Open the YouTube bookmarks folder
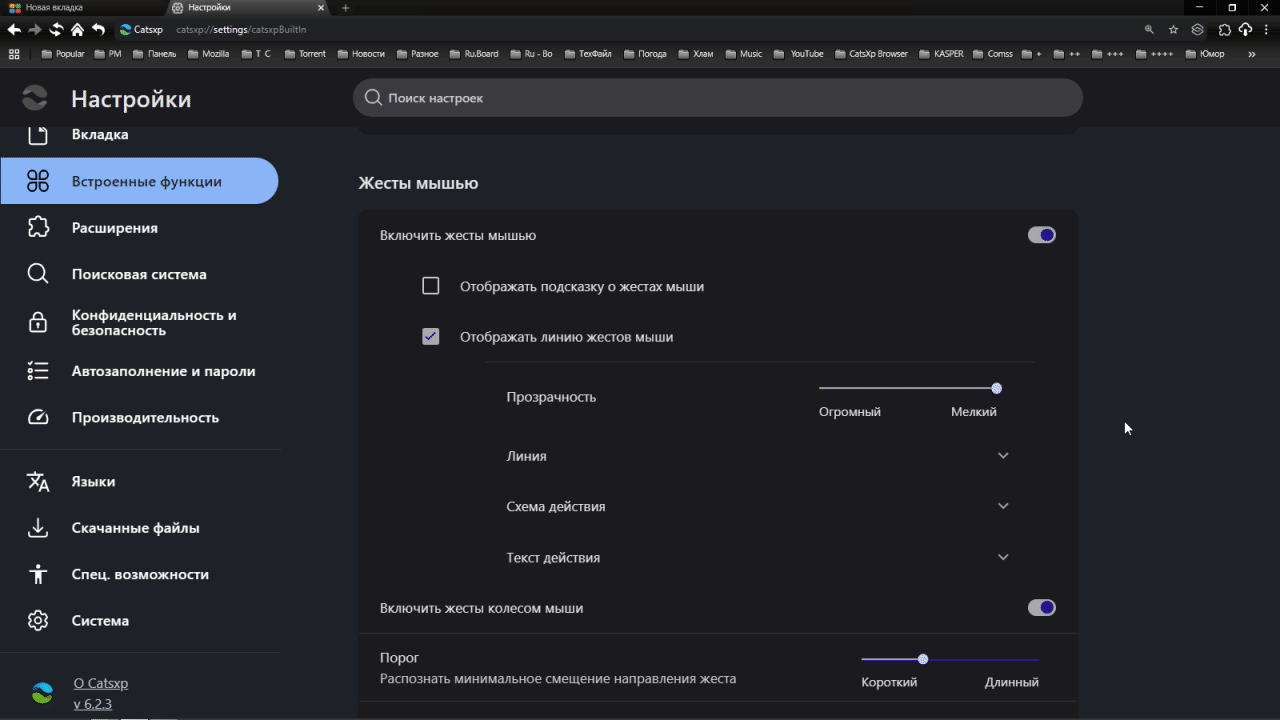This screenshot has width=1280, height=720. tap(799, 54)
